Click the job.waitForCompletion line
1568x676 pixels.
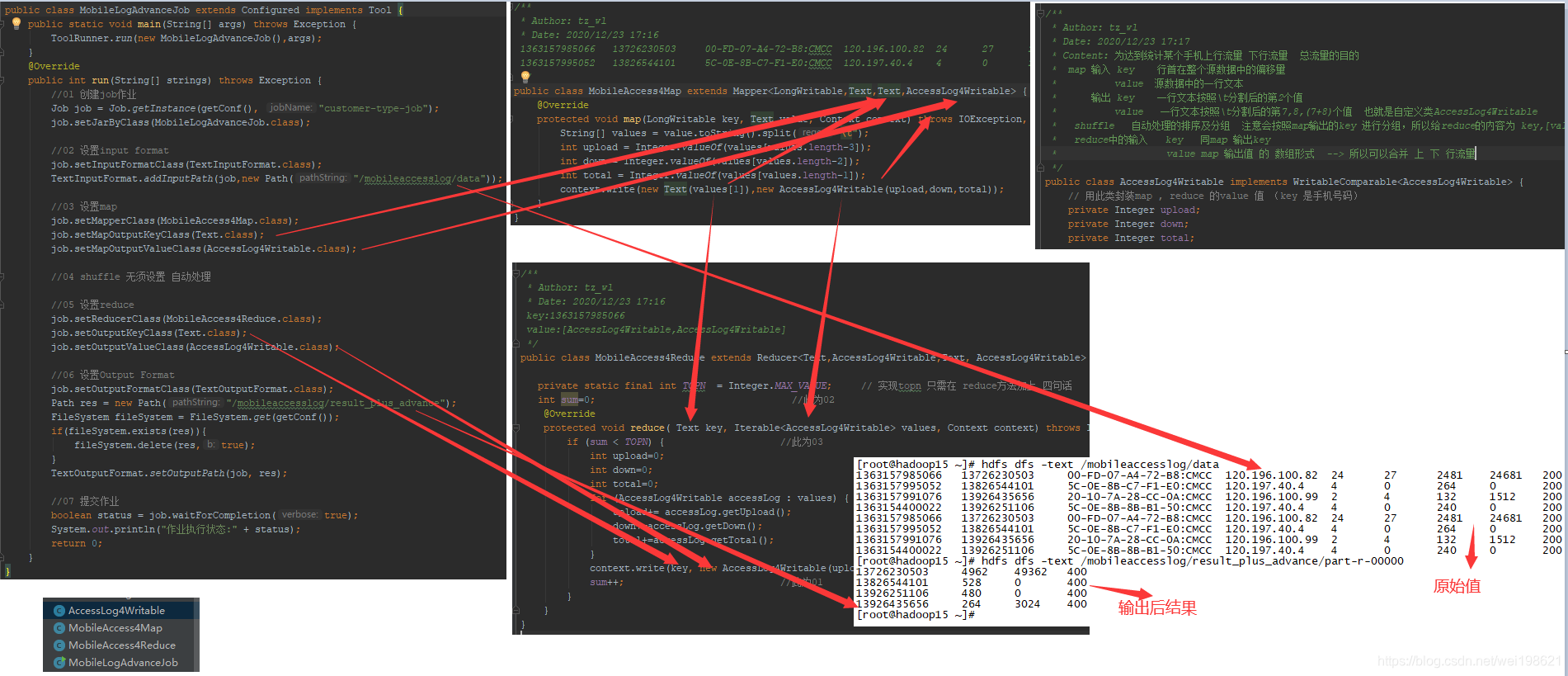point(205,515)
